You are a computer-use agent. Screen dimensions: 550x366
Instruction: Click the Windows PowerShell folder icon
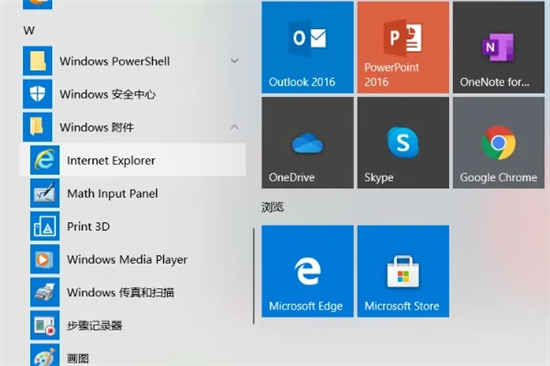pyautogui.click(x=38, y=61)
